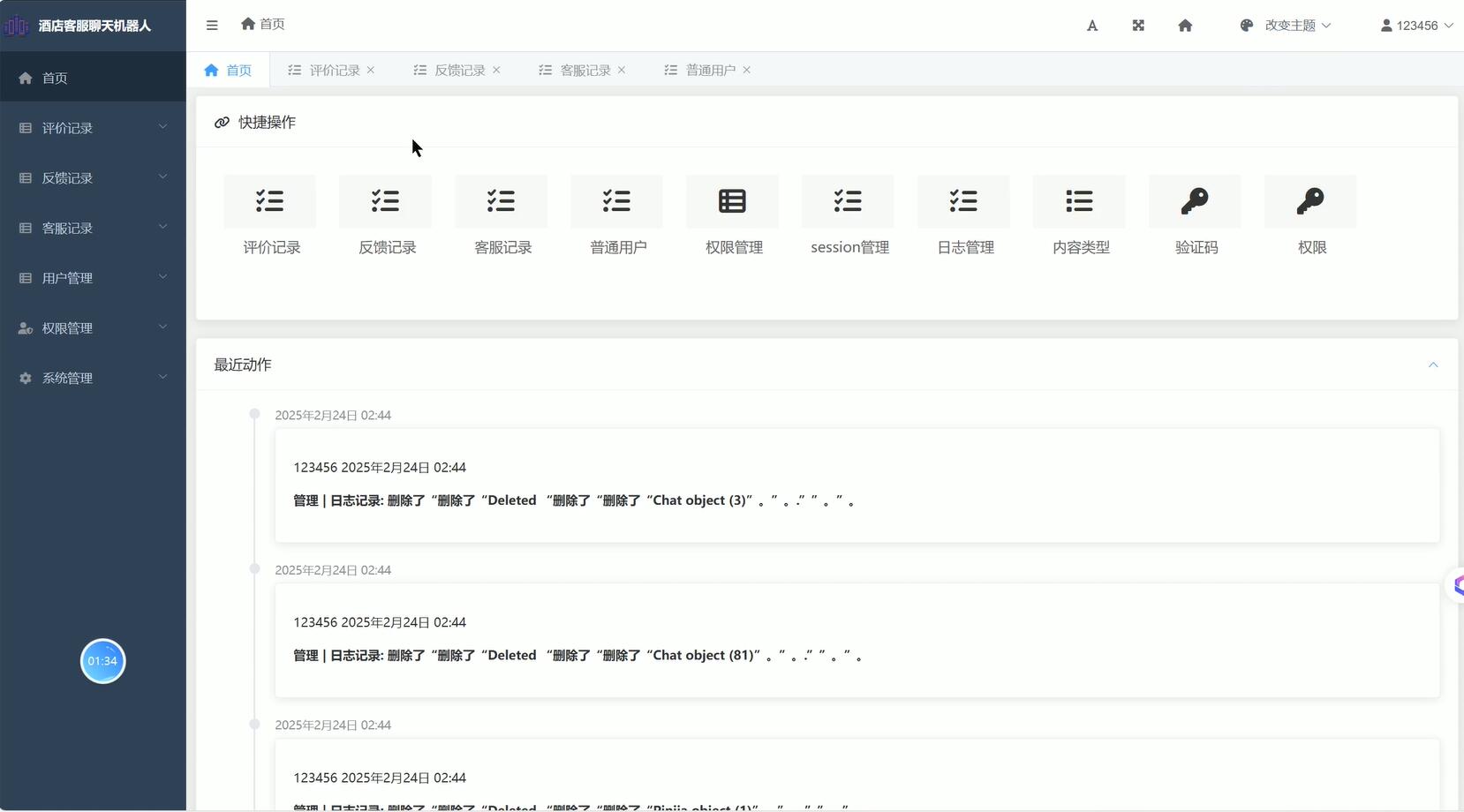Toggle the sidebar with hamburger icon

tap(212, 25)
